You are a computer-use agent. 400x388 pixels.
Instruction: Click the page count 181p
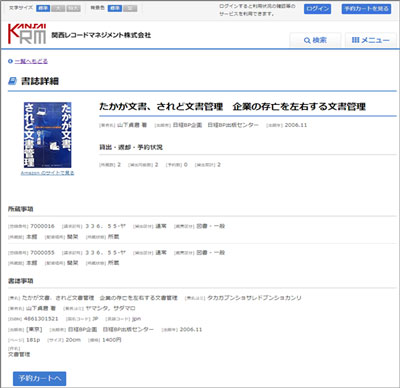click(33, 340)
